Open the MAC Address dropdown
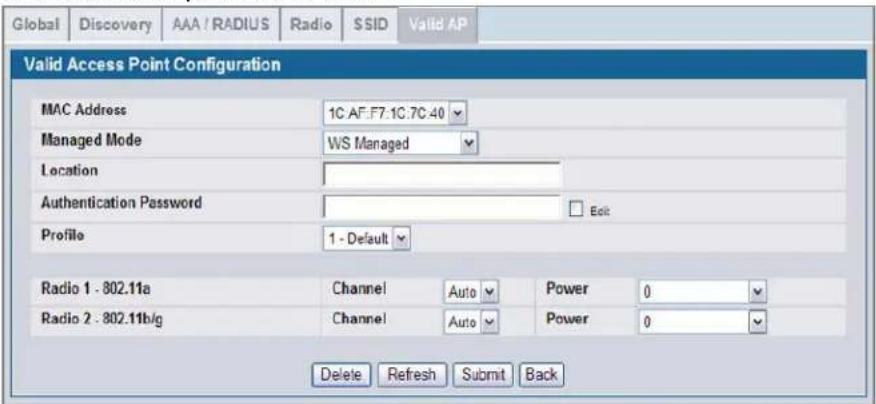The height and width of the screenshot is (404, 876). click(x=395, y=115)
